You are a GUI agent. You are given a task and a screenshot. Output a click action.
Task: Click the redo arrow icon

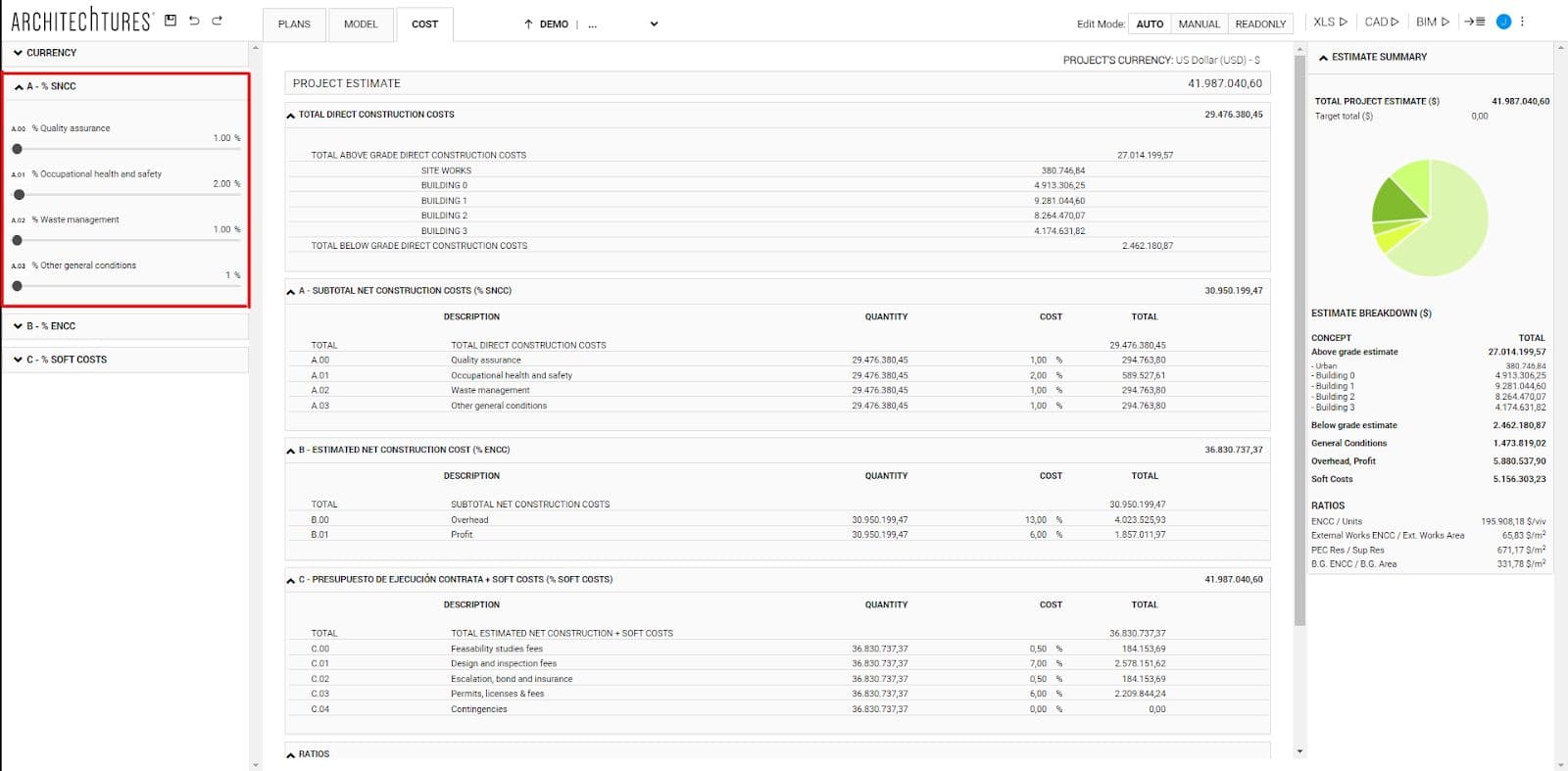click(x=218, y=21)
